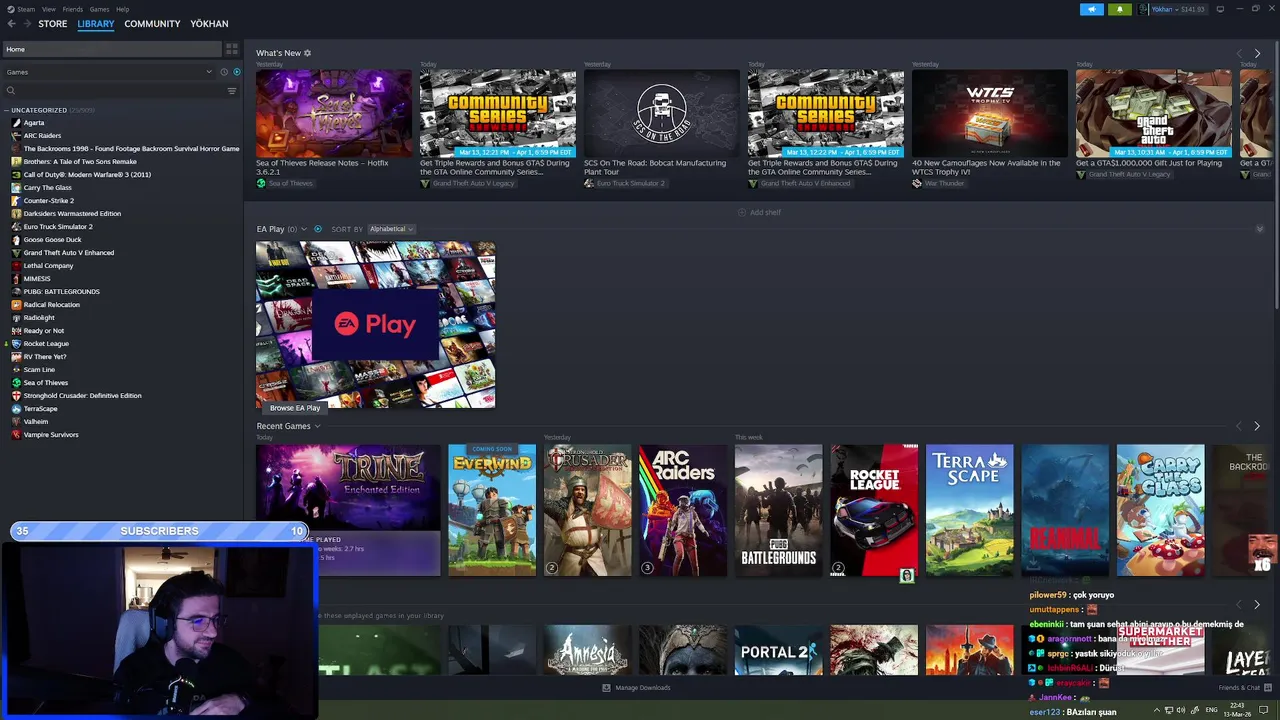
Task: Click ENG language indicator in taskbar
Action: (1212, 710)
